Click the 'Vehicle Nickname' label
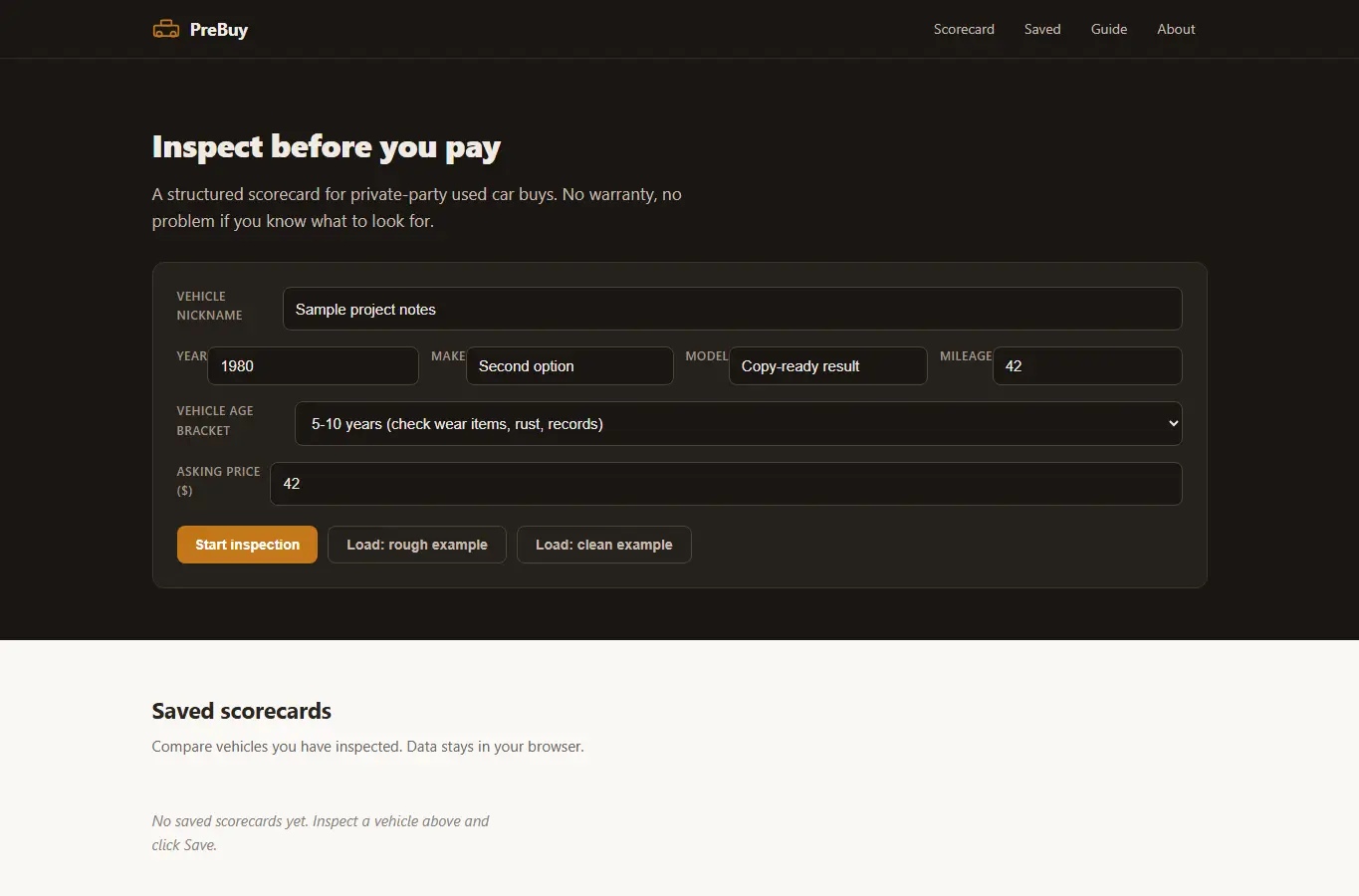Viewport: 1359px width, 896px height. [x=209, y=306]
